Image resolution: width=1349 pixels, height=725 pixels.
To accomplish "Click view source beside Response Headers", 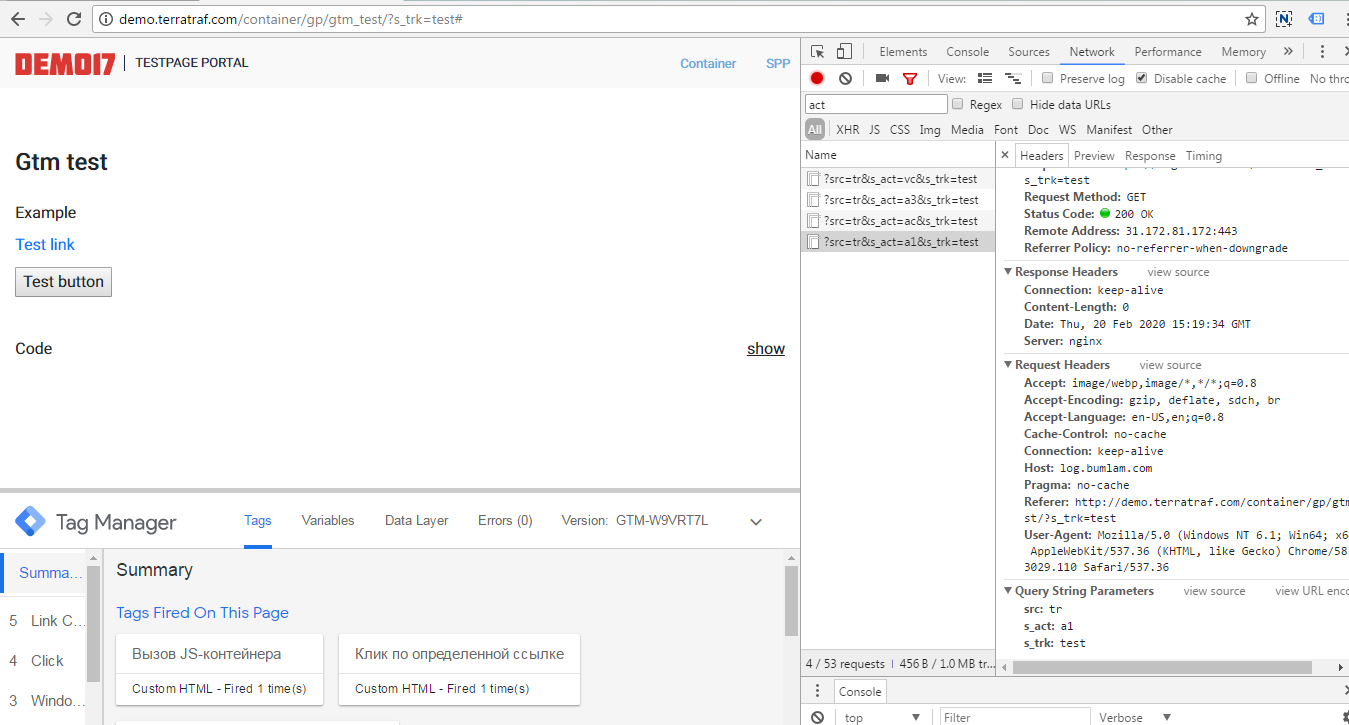I will [1178, 272].
